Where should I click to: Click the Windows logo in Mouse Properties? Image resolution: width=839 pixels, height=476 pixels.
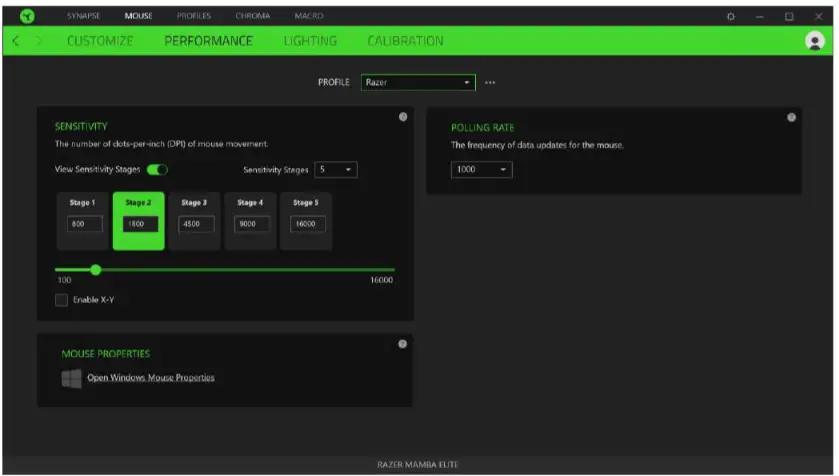(x=71, y=378)
